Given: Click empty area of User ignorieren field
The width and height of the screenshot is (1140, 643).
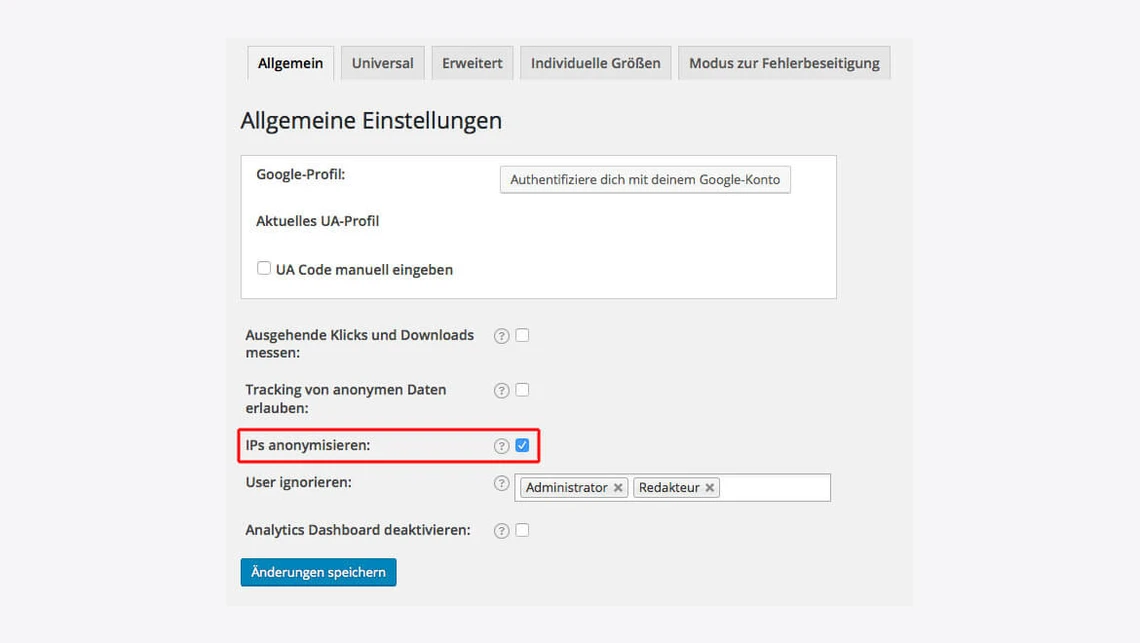Looking at the screenshot, I should tap(775, 488).
